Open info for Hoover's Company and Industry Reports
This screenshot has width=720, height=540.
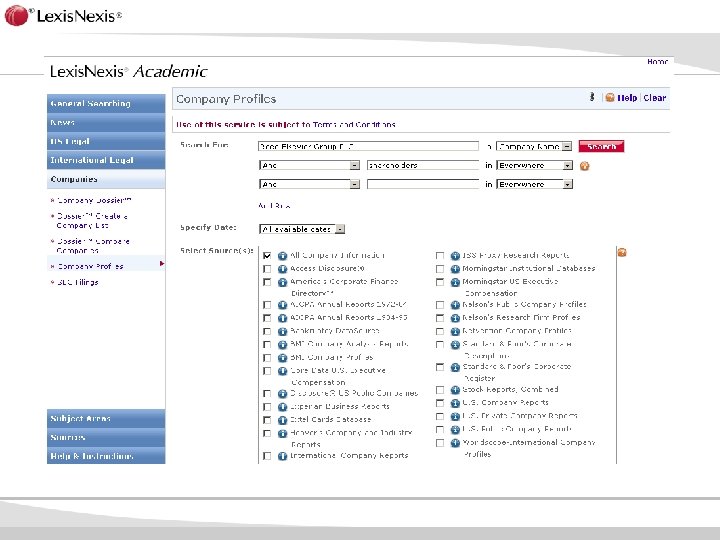[282, 433]
